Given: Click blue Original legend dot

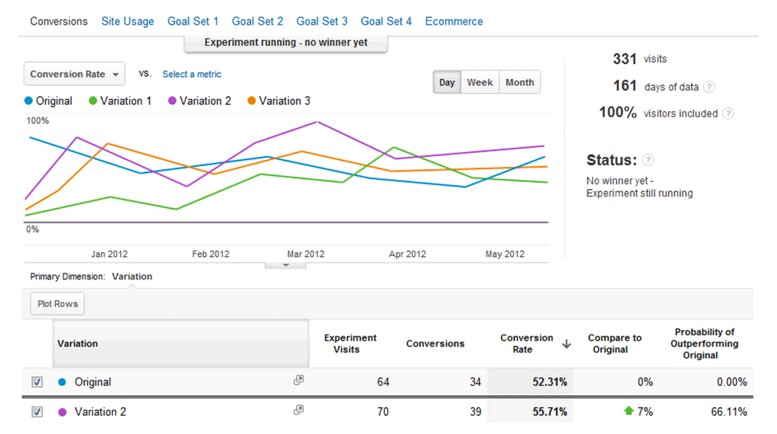Looking at the screenshot, I should (29, 101).
